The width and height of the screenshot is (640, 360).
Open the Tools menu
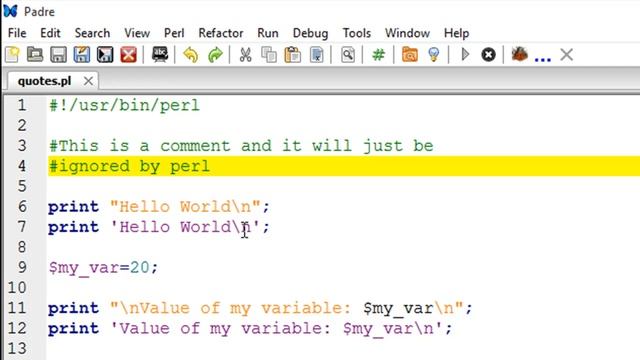356,33
